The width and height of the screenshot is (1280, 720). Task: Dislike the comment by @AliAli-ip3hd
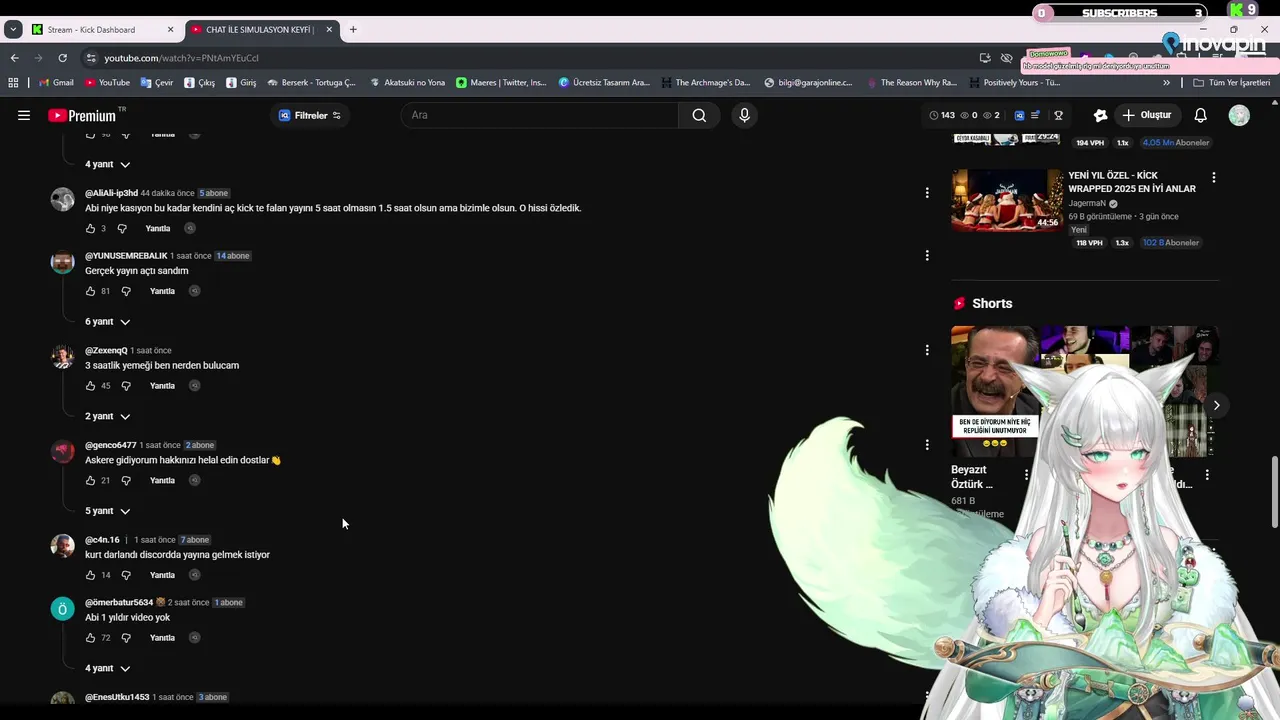tap(122, 228)
